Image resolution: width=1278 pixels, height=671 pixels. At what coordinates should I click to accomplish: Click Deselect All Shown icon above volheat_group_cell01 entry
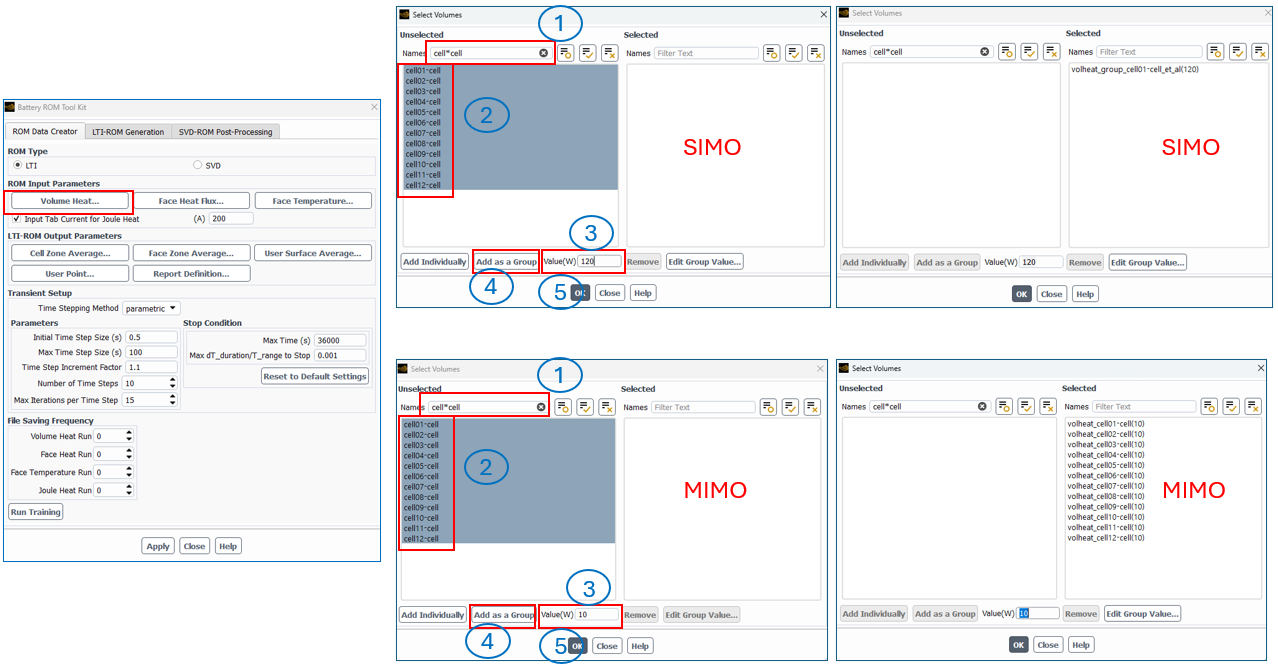[x=1260, y=52]
